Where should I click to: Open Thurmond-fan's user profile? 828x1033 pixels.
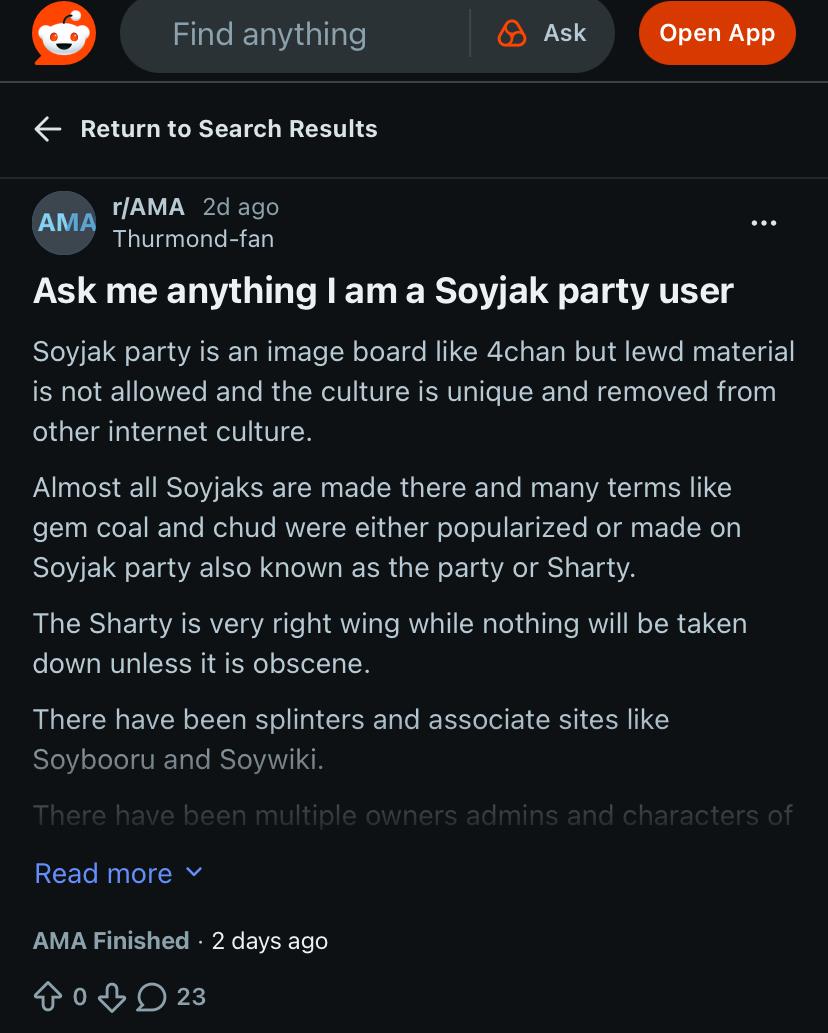[193, 239]
